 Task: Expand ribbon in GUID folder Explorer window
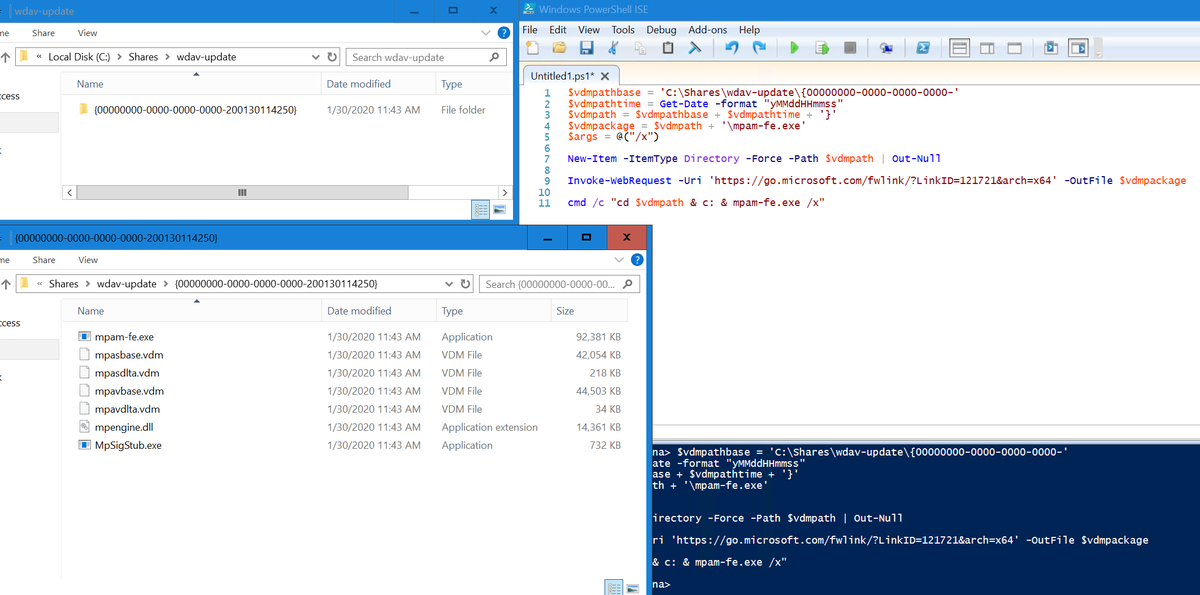point(620,260)
